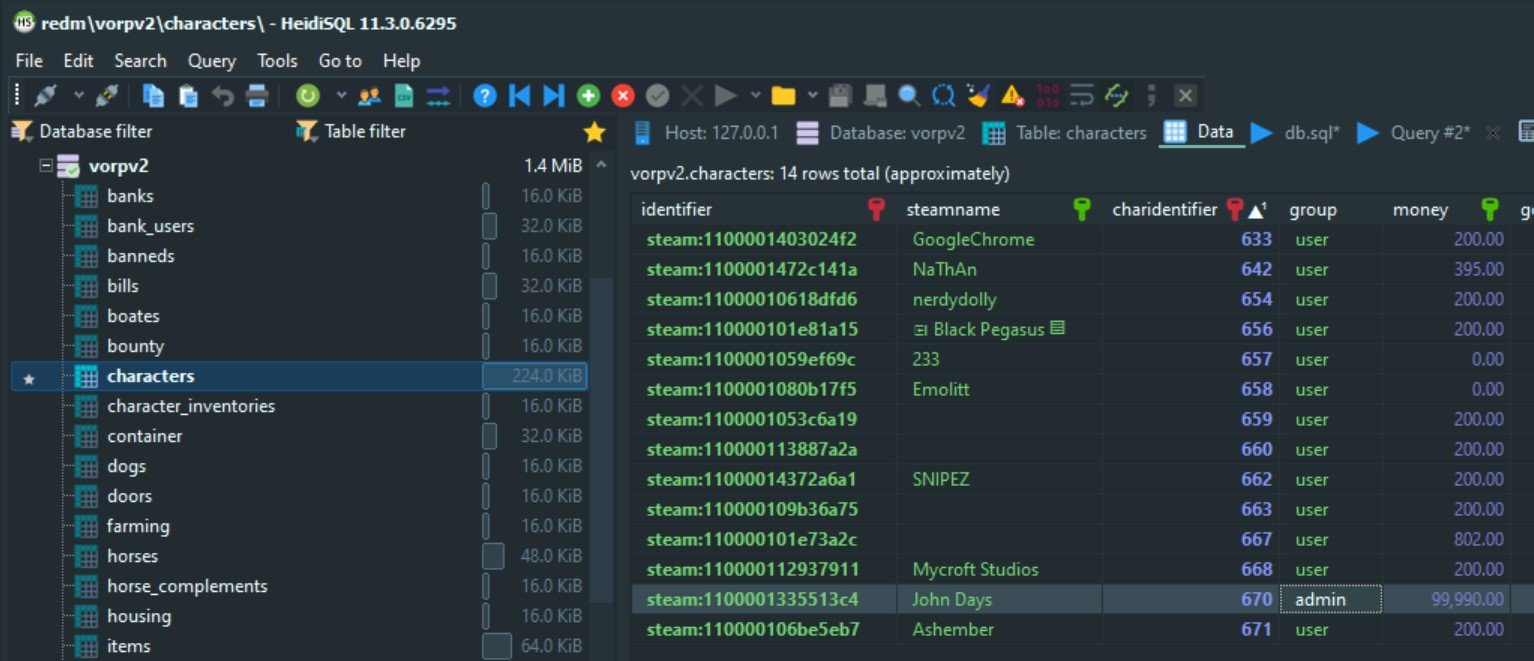Viewport: 1534px width, 661px height.
Task: Open the Query menu
Action: 212,61
